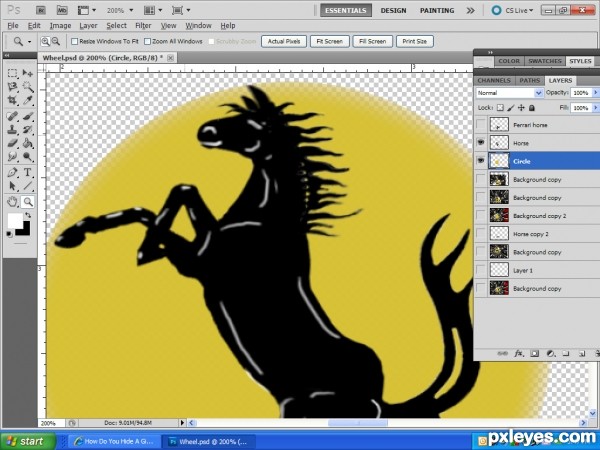Select the Path Selection tool
Screen dimensions: 600x450
pos(13,186)
